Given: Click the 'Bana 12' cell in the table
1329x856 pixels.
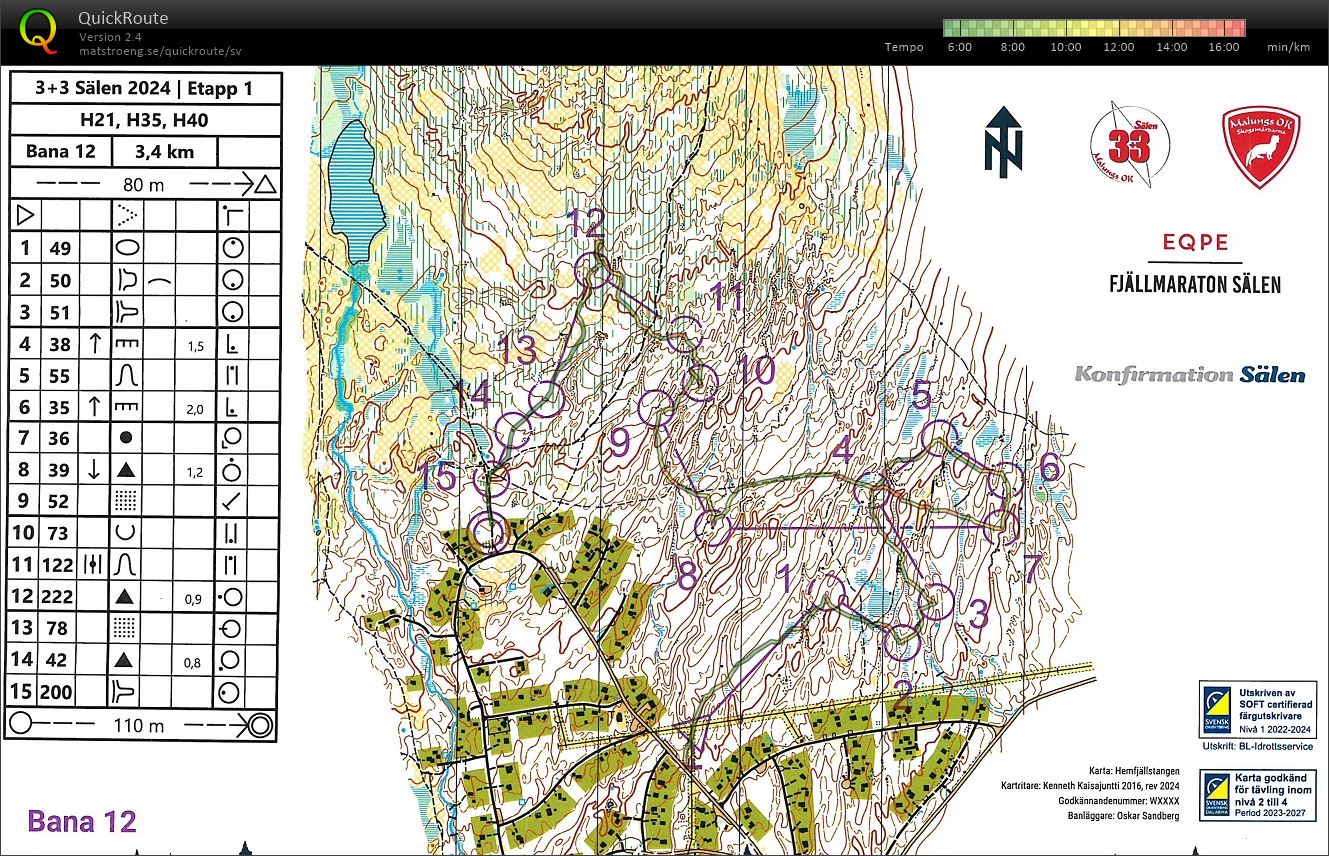Looking at the screenshot, I should (61, 152).
